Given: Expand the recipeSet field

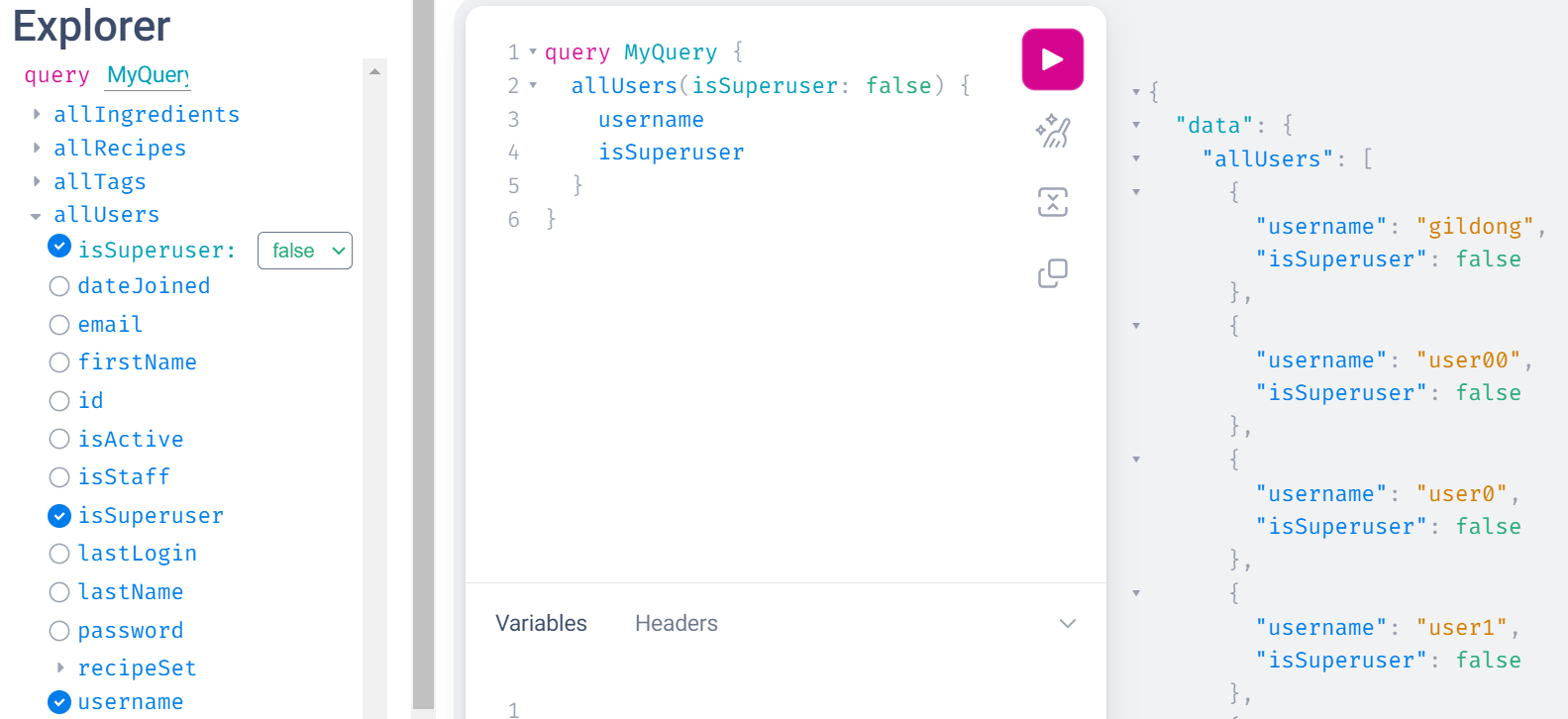Looking at the screenshot, I should [60, 668].
